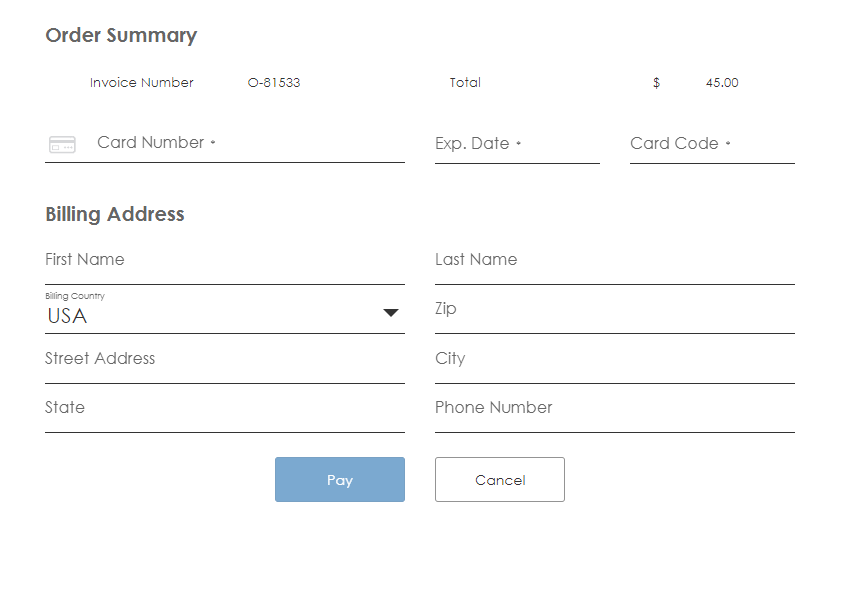Image resolution: width=848 pixels, height=591 pixels.
Task: Click the Total label
Action: [465, 83]
